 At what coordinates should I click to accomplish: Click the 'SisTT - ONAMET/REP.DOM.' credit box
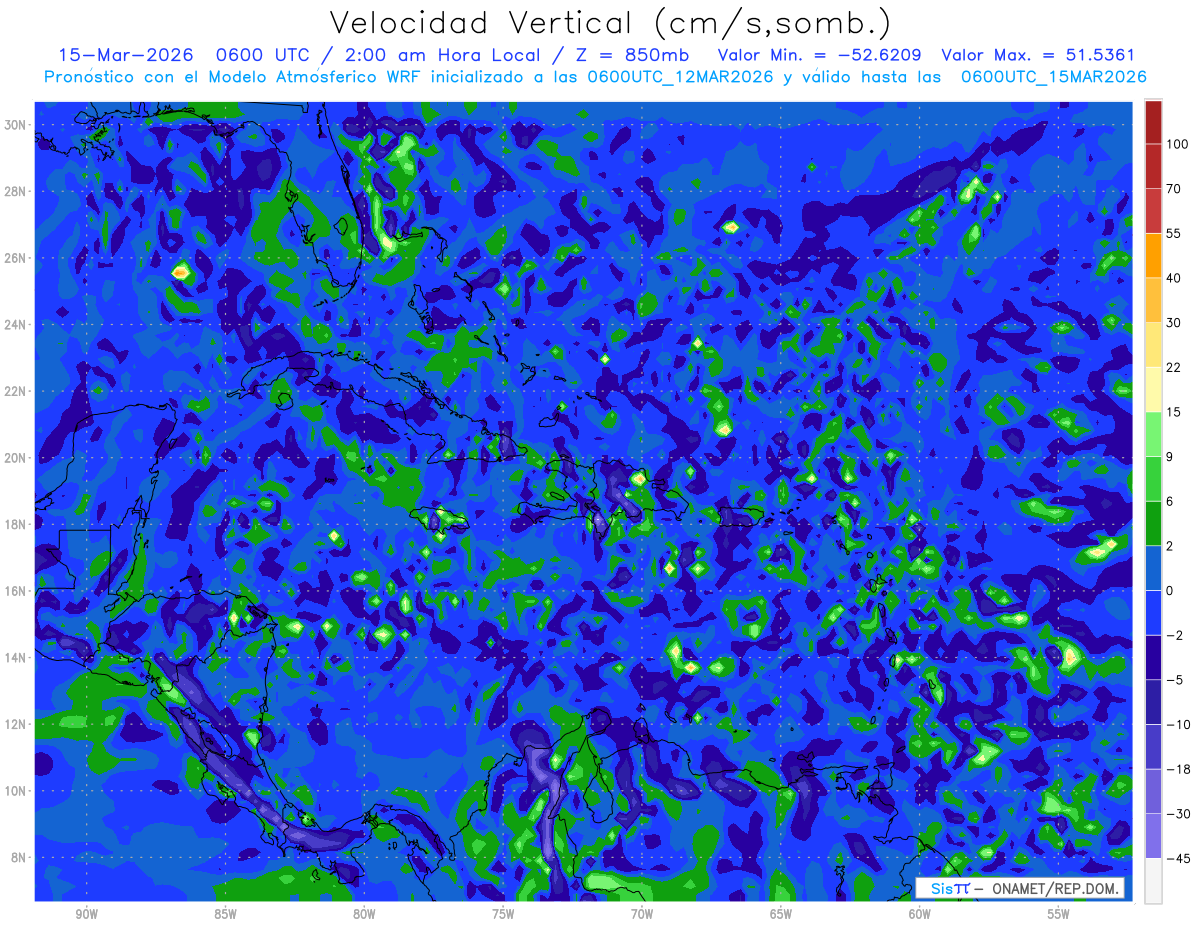pos(1020,888)
